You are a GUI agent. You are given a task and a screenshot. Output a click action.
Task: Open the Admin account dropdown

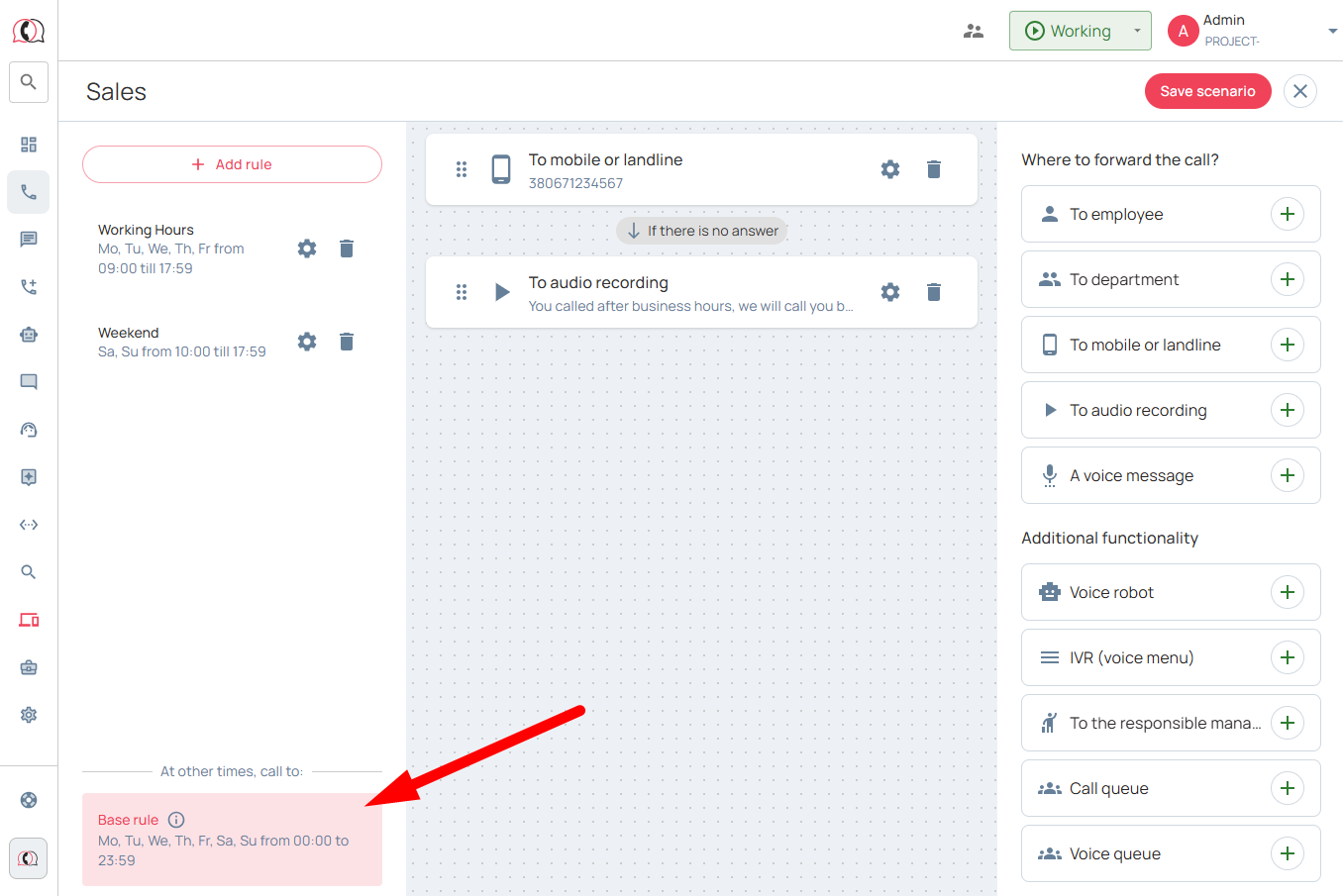pyautogui.click(x=1331, y=32)
